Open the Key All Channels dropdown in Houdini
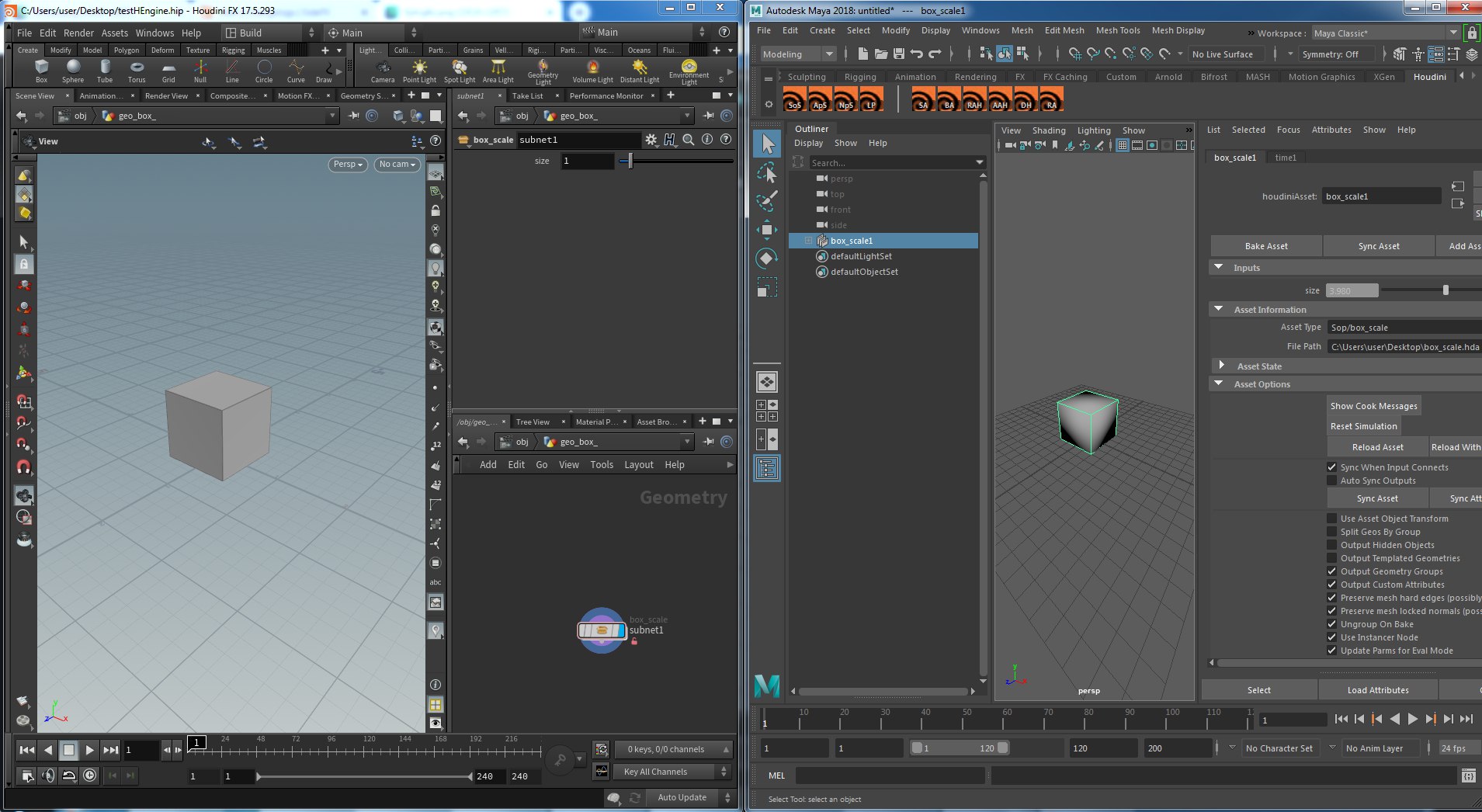This screenshot has height=812, width=1482. (672, 772)
